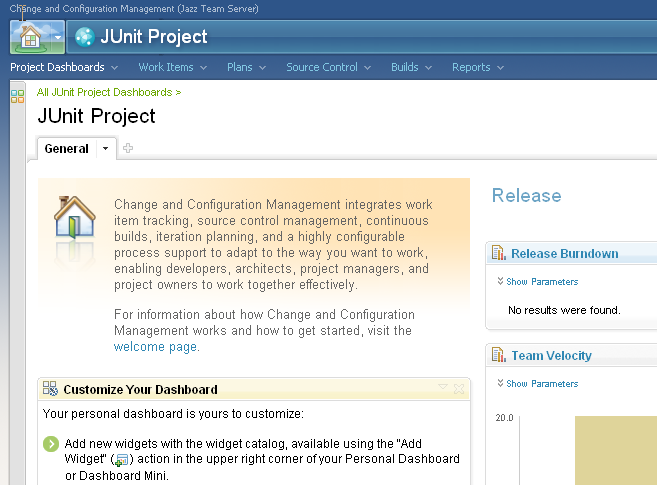657x485 pixels.
Task: Click the house icon in welcome banner
Action: [75, 217]
